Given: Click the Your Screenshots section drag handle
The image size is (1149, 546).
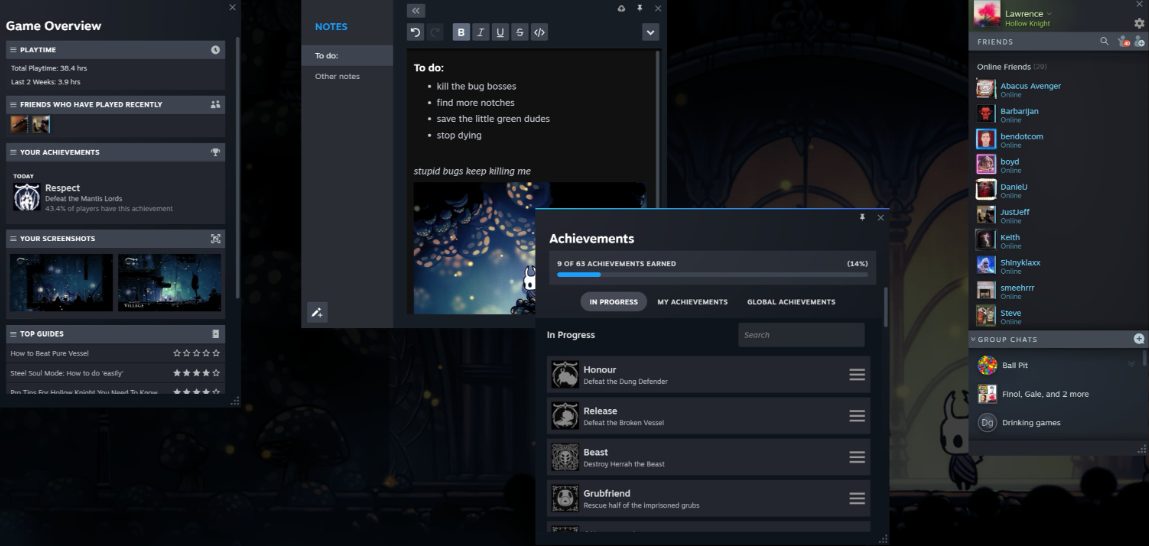Looking at the screenshot, I should [12, 238].
